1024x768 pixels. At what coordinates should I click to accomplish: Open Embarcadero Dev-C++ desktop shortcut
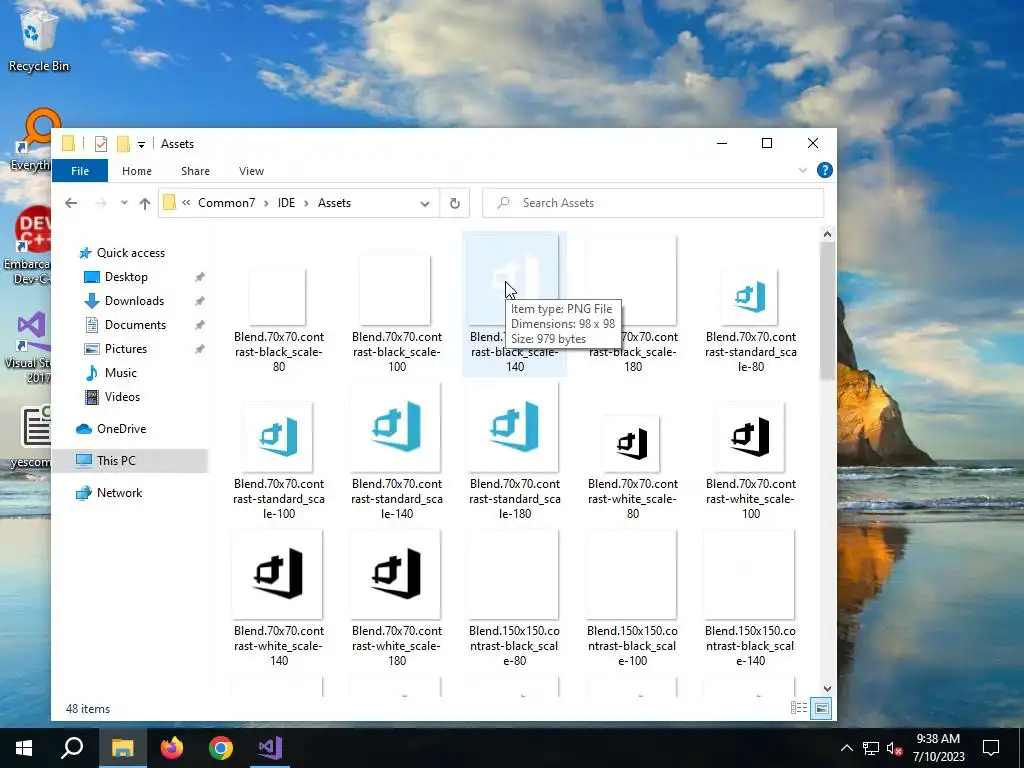[x=27, y=245]
